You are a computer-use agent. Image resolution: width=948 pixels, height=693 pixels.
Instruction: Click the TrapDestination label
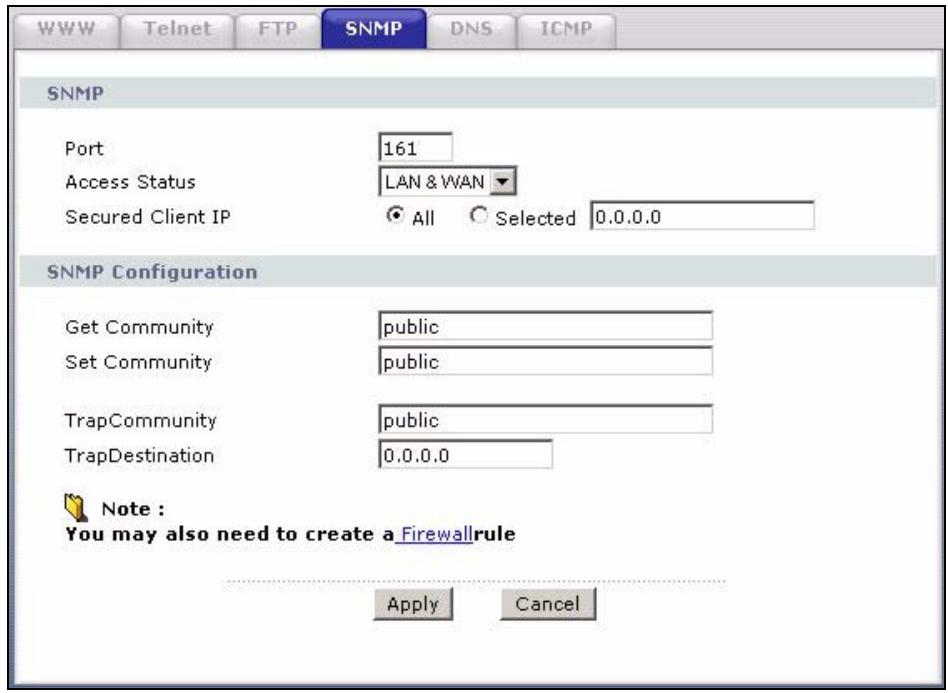click(x=140, y=455)
